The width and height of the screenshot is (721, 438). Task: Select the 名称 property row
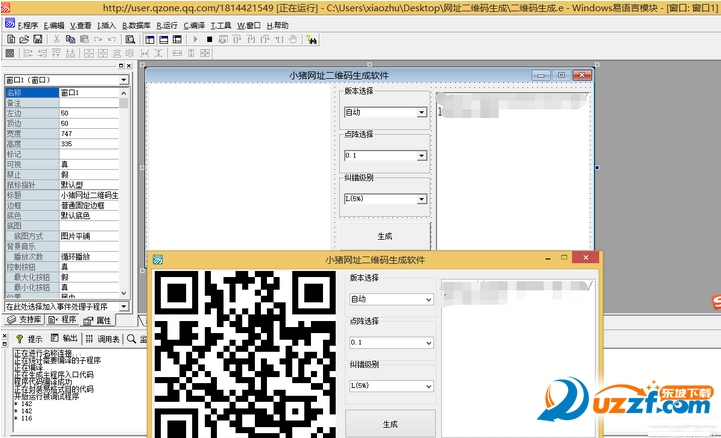(x=62, y=92)
